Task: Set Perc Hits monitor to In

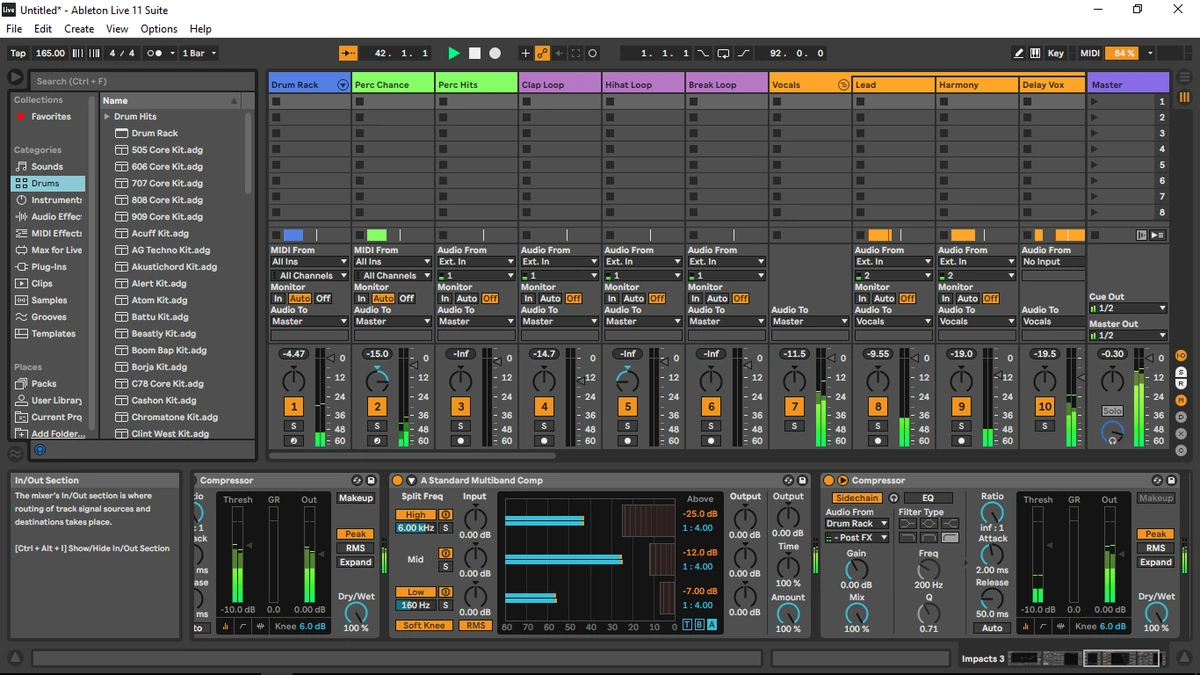Action: pos(444,298)
